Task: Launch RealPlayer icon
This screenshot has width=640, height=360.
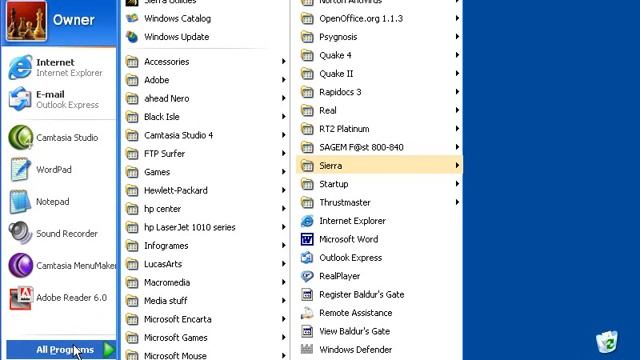Action: pos(307,276)
